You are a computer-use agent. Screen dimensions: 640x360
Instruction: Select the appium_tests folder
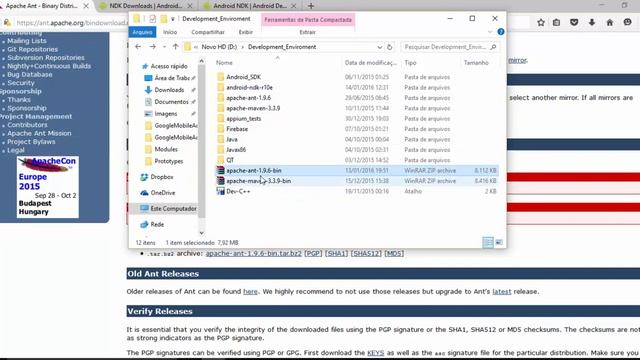244,119
